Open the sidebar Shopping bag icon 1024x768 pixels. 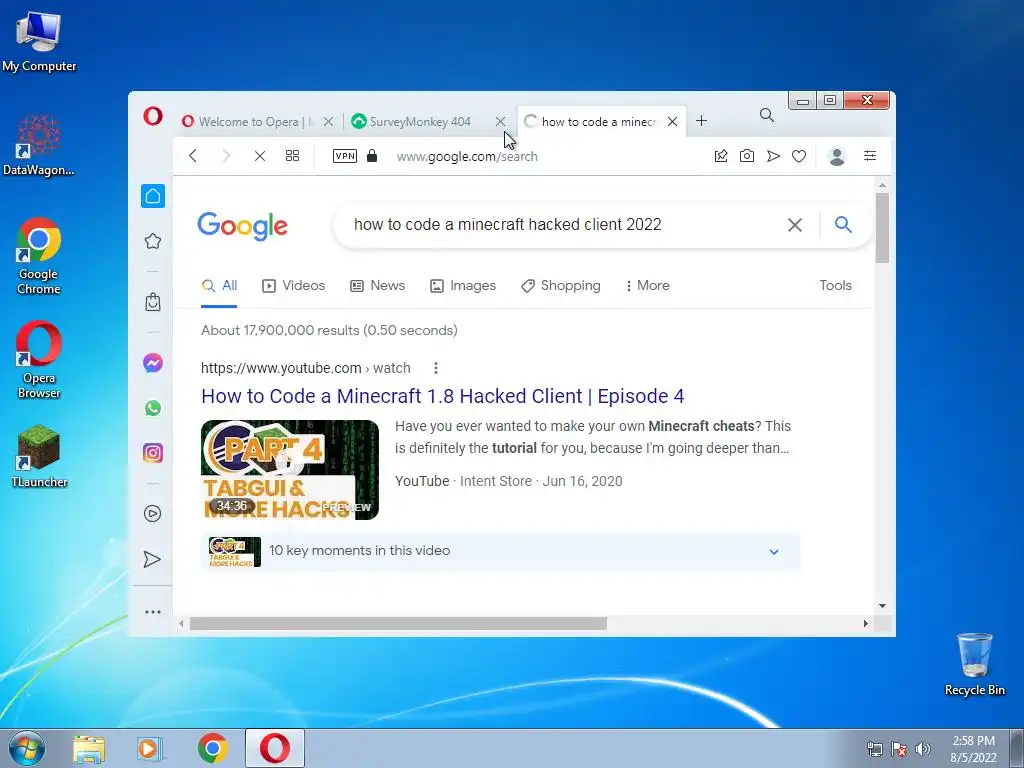tap(153, 302)
